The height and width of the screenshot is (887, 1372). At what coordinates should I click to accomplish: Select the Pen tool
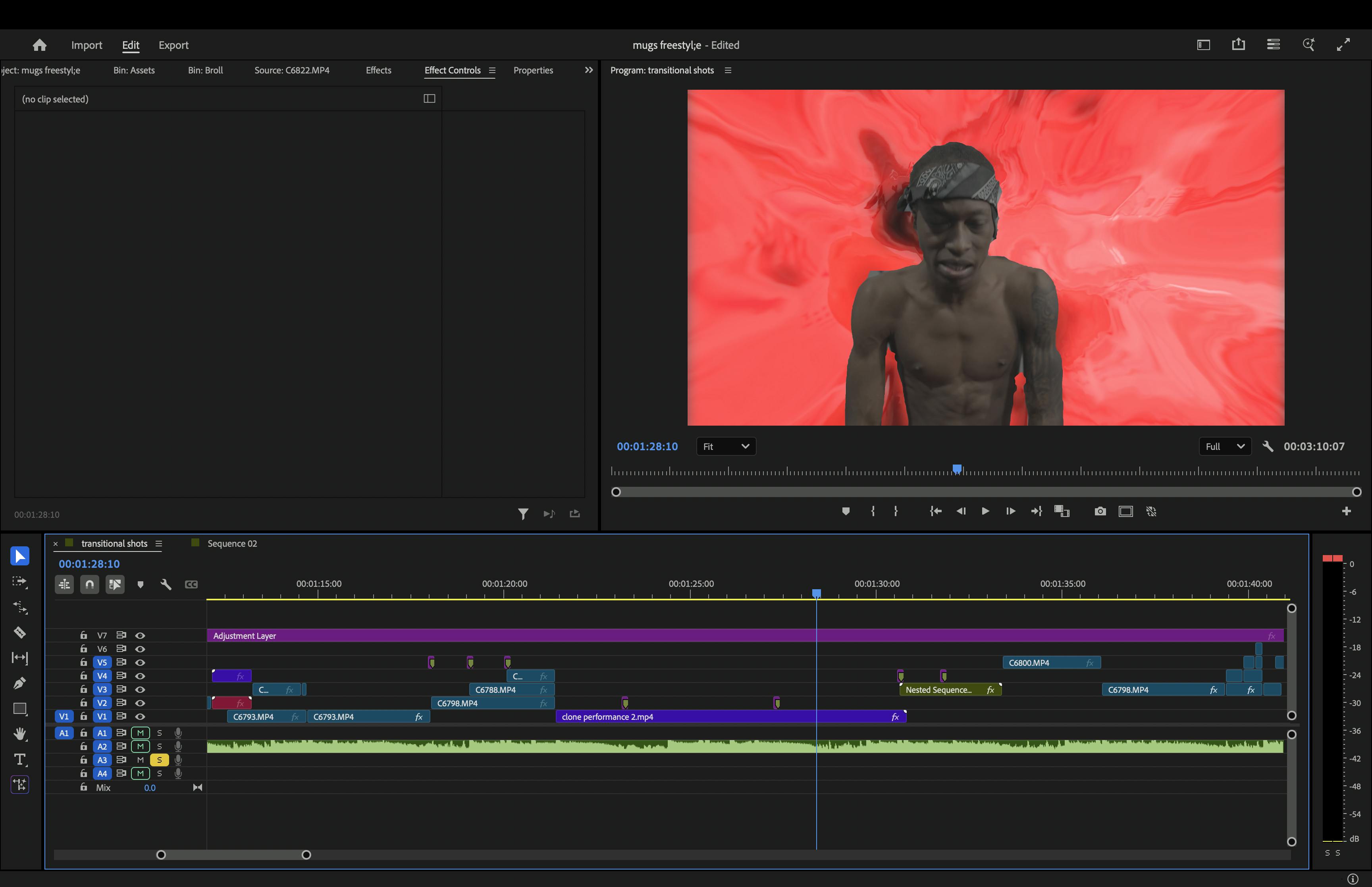point(19,683)
